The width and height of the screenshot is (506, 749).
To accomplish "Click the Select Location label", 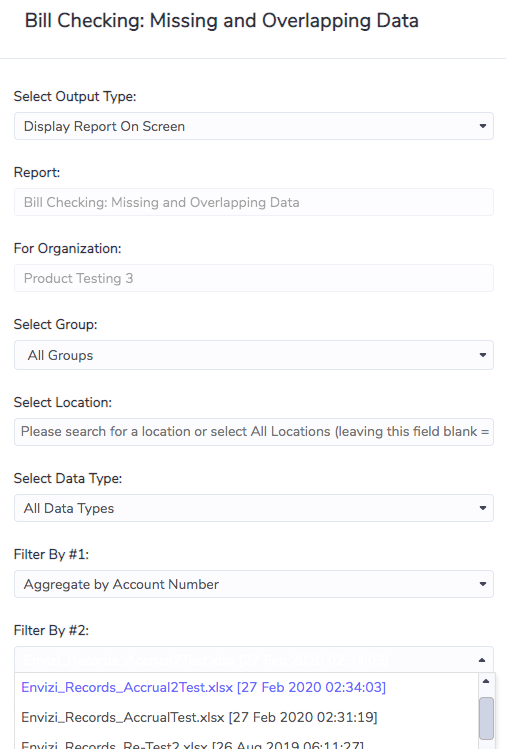I will click(x=63, y=402).
